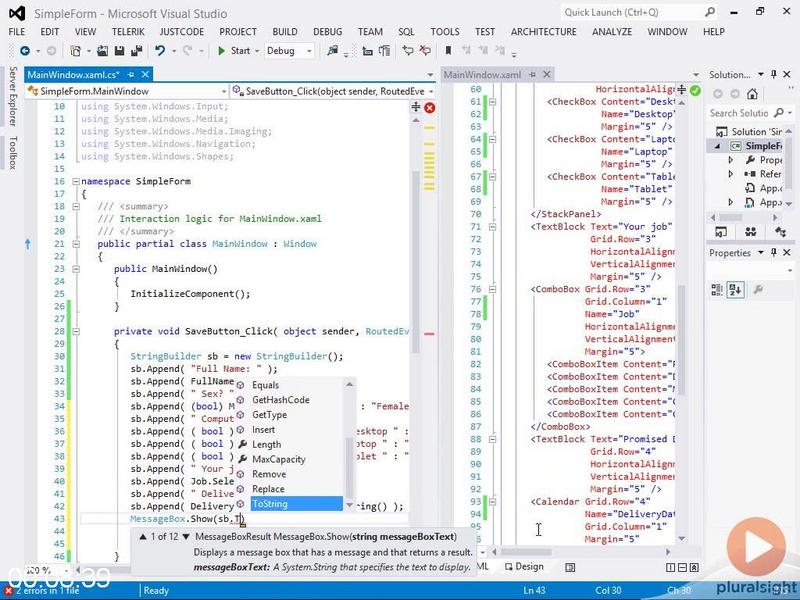Open the Team Explorer bottom tab icon

751,232
